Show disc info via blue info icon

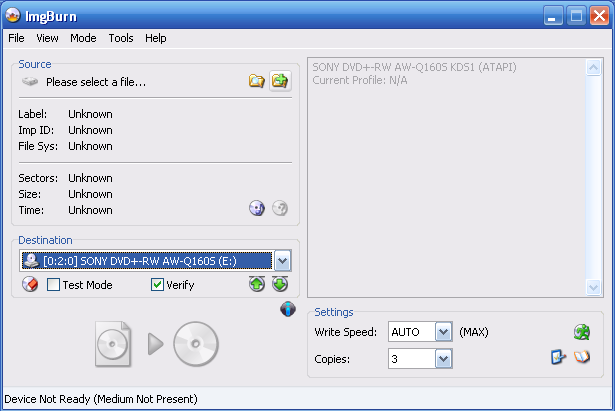click(288, 309)
